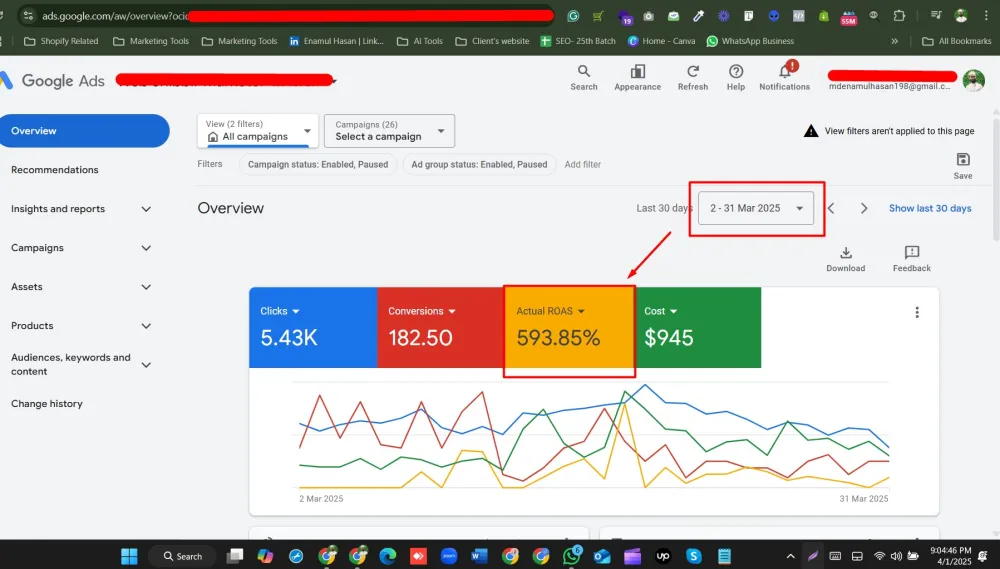The height and width of the screenshot is (569, 1000).
Task: Expand Audiences, keywords and content section
Action: pos(146,365)
